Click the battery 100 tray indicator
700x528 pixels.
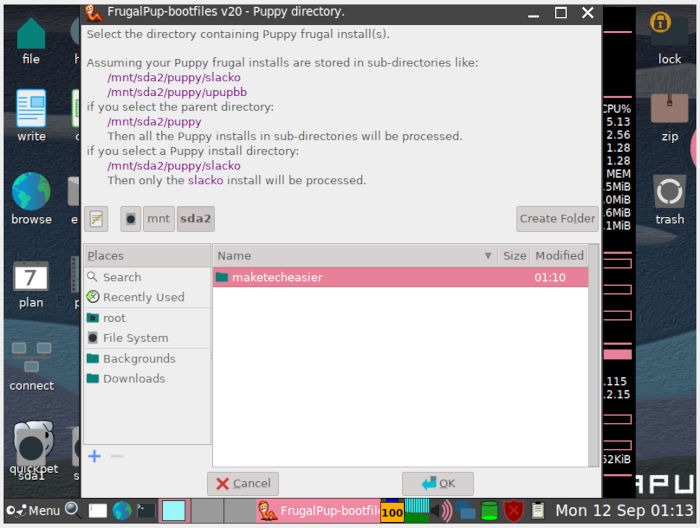(392, 511)
